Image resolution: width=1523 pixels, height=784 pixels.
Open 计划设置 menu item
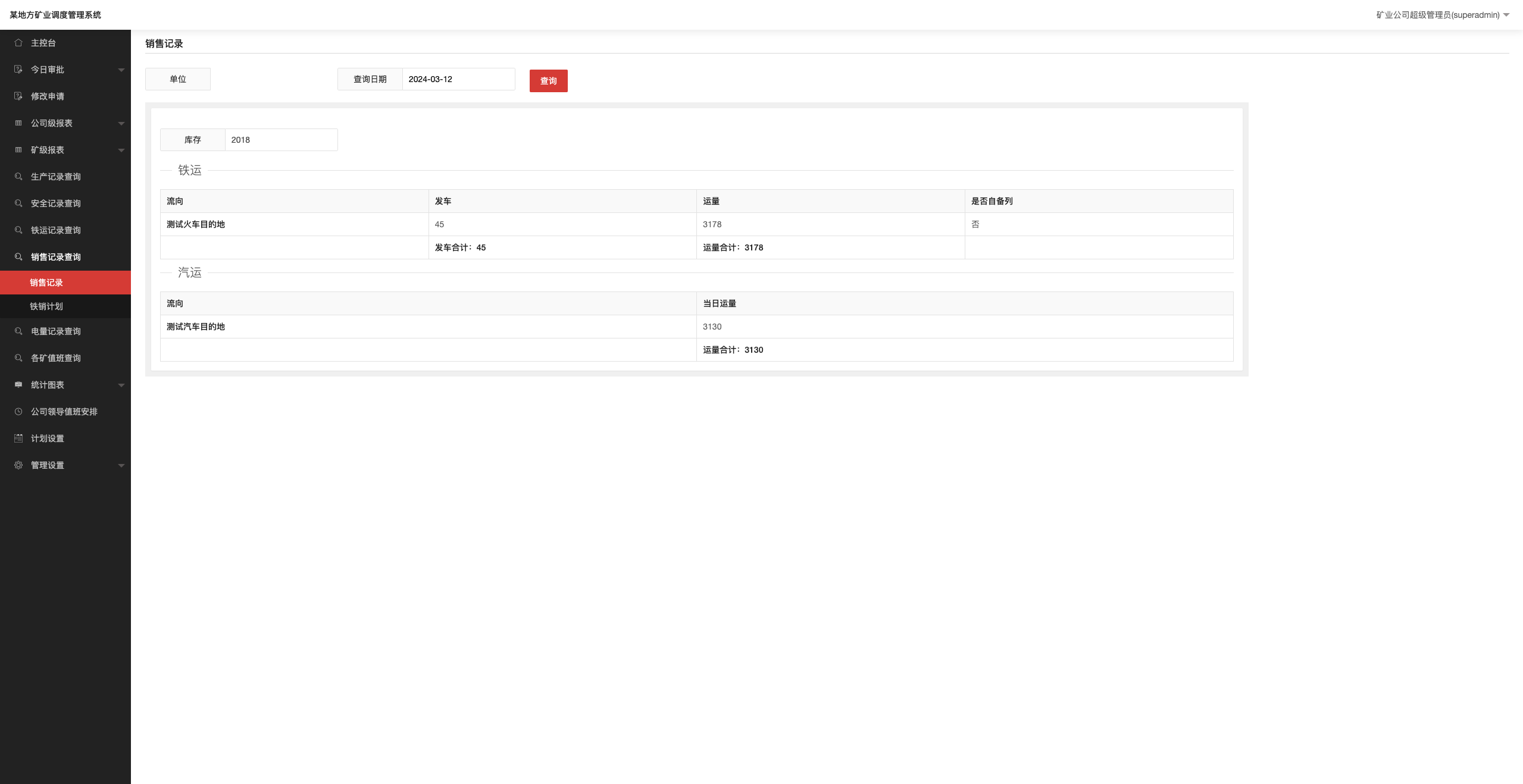point(65,438)
